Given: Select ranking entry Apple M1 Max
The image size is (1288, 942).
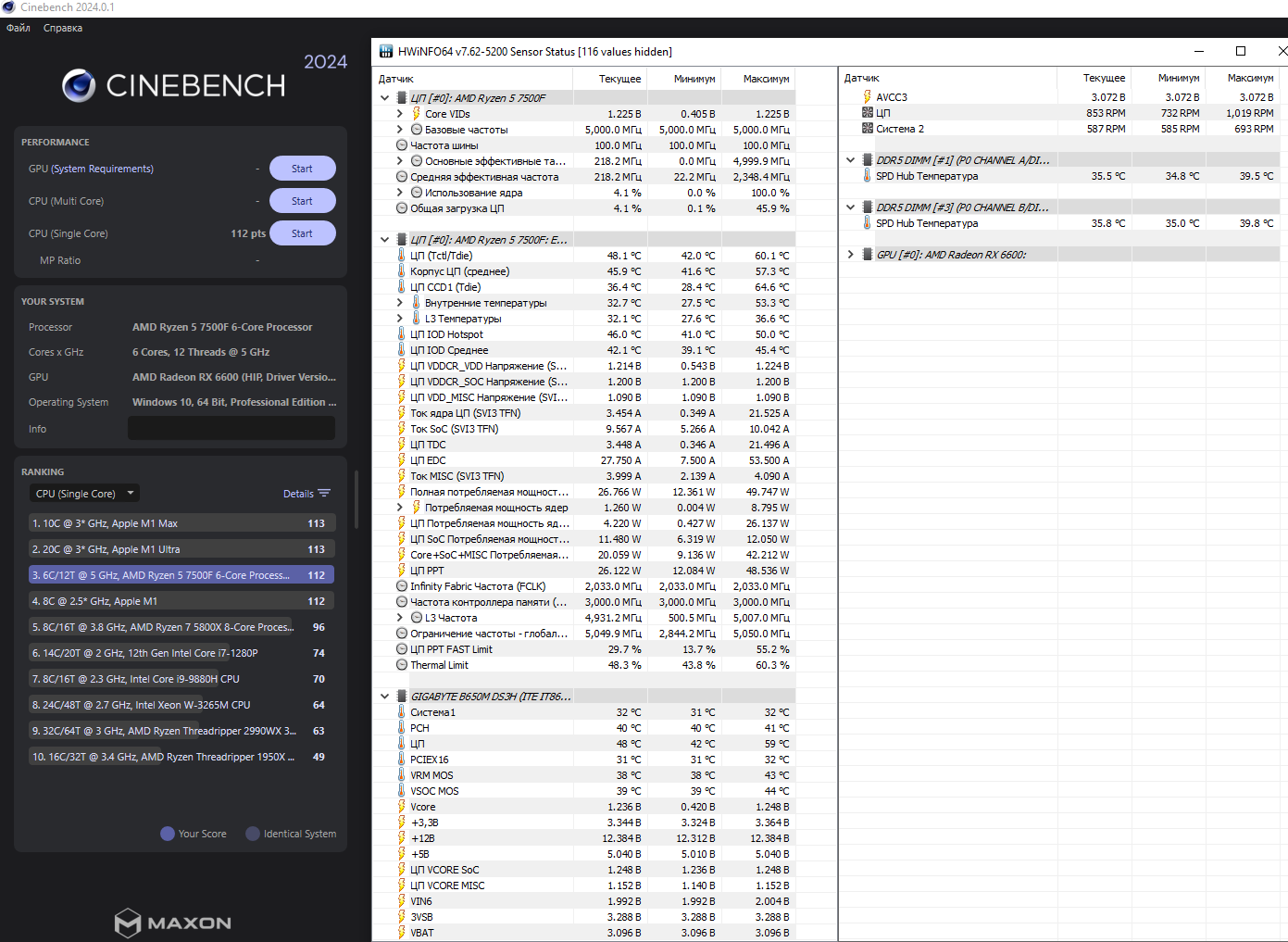Looking at the screenshot, I should click(x=181, y=523).
